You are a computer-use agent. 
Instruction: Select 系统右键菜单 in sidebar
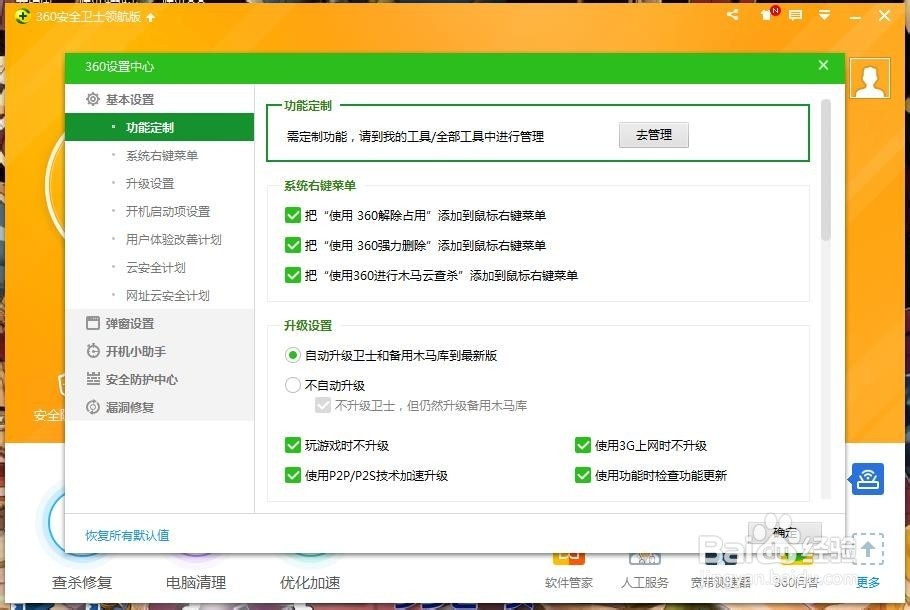click(x=160, y=155)
